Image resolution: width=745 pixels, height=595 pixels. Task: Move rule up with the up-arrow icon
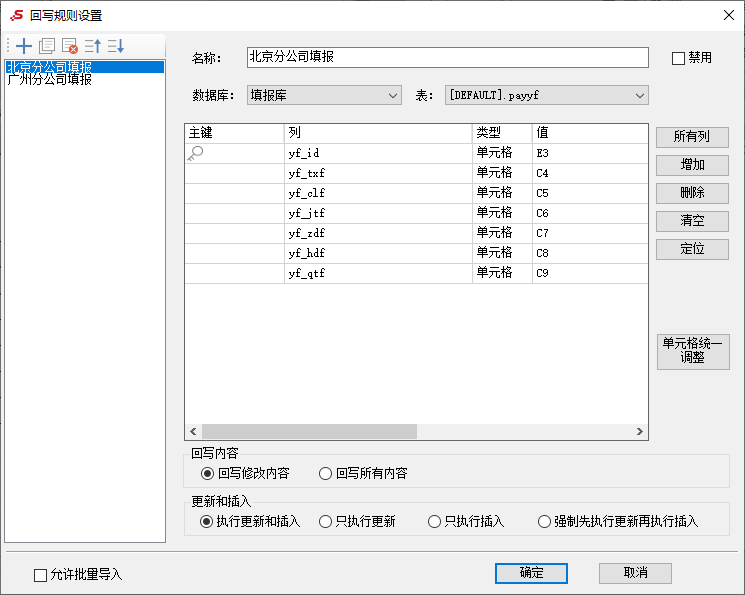(x=93, y=46)
